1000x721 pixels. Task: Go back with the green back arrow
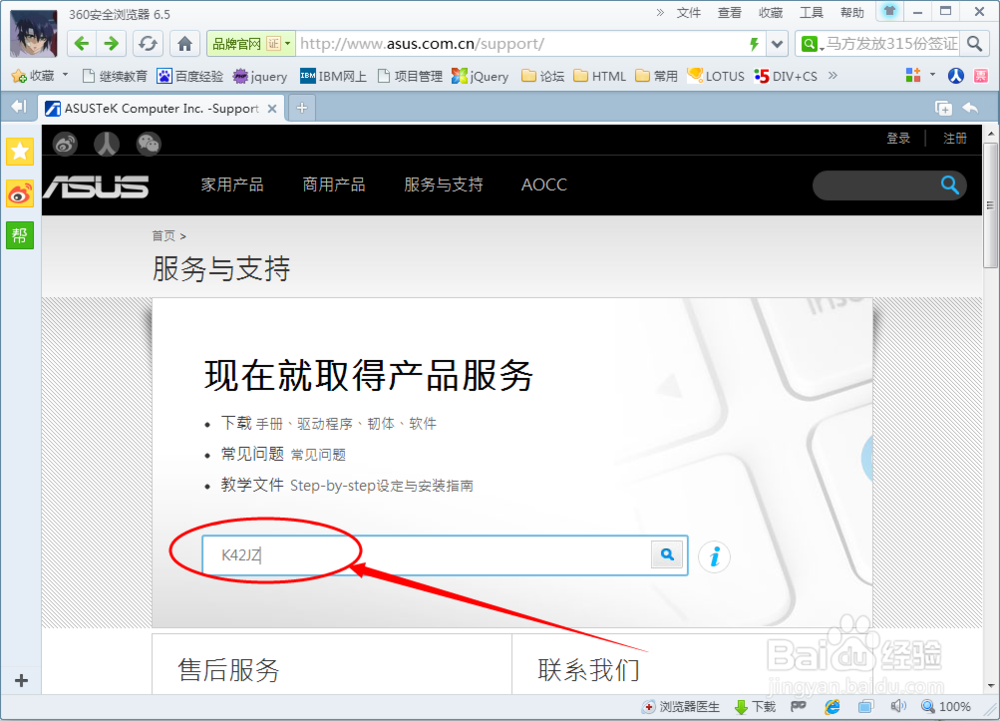coord(81,43)
